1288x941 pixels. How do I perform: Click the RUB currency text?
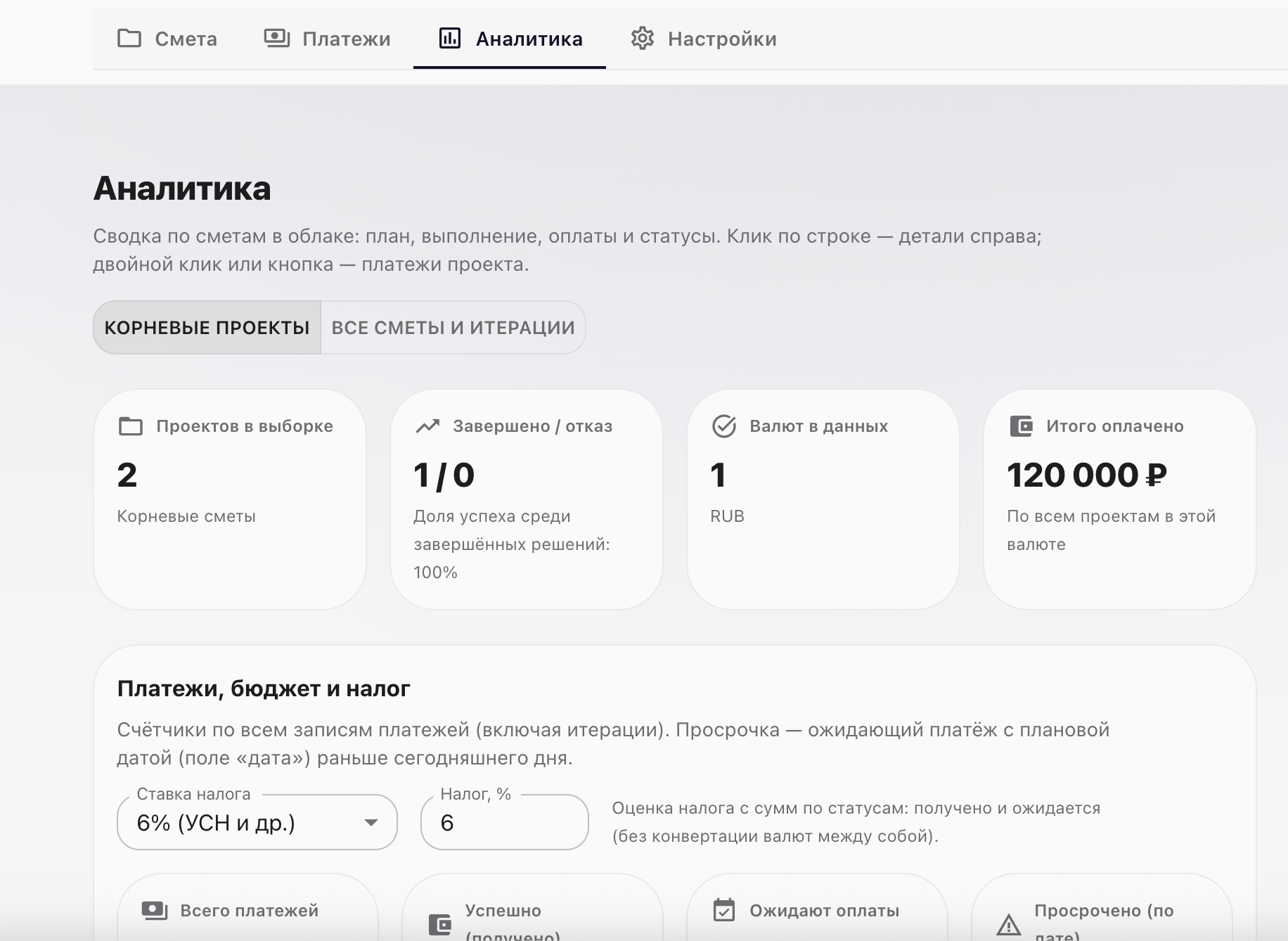(x=727, y=516)
